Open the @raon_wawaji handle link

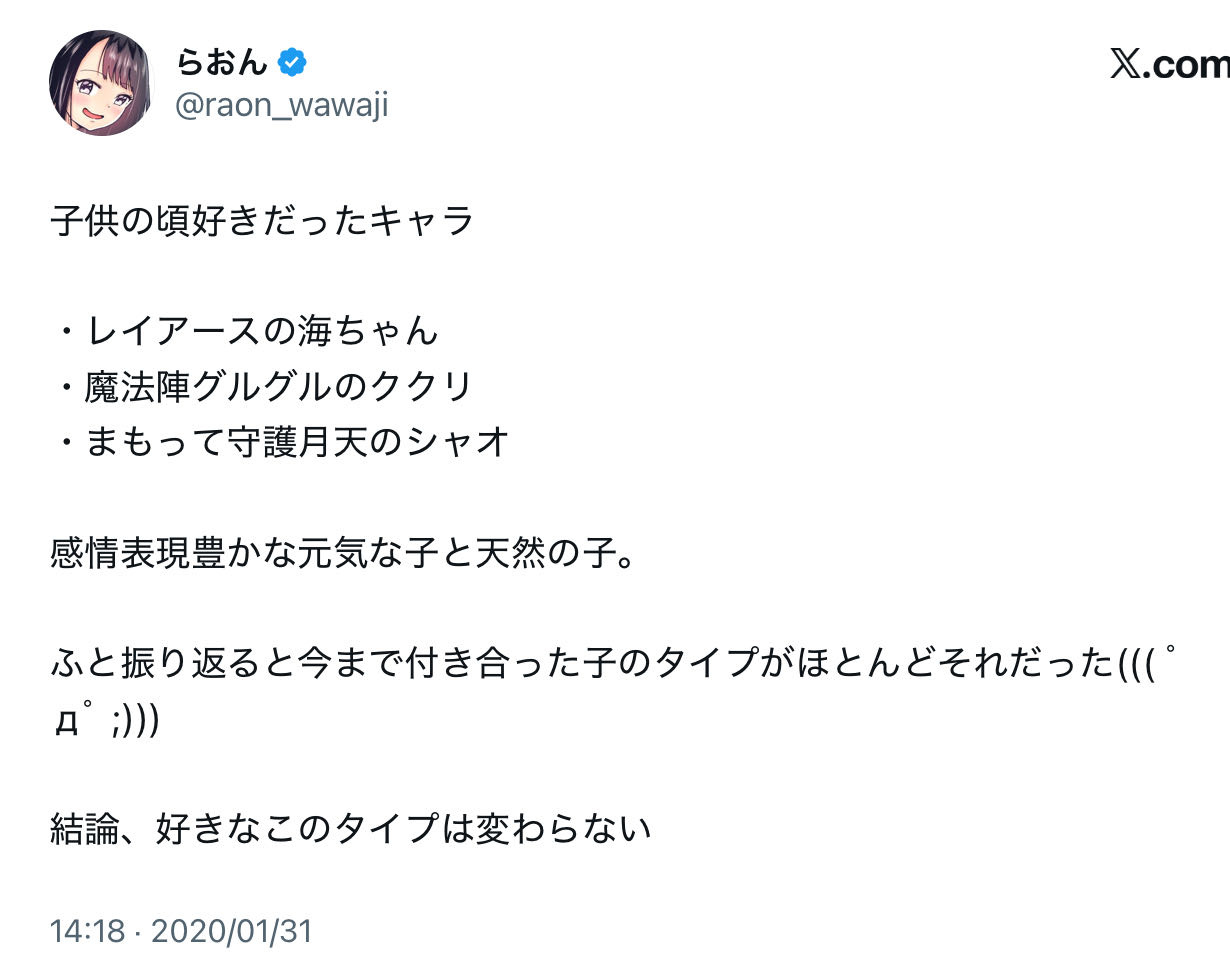(282, 105)
